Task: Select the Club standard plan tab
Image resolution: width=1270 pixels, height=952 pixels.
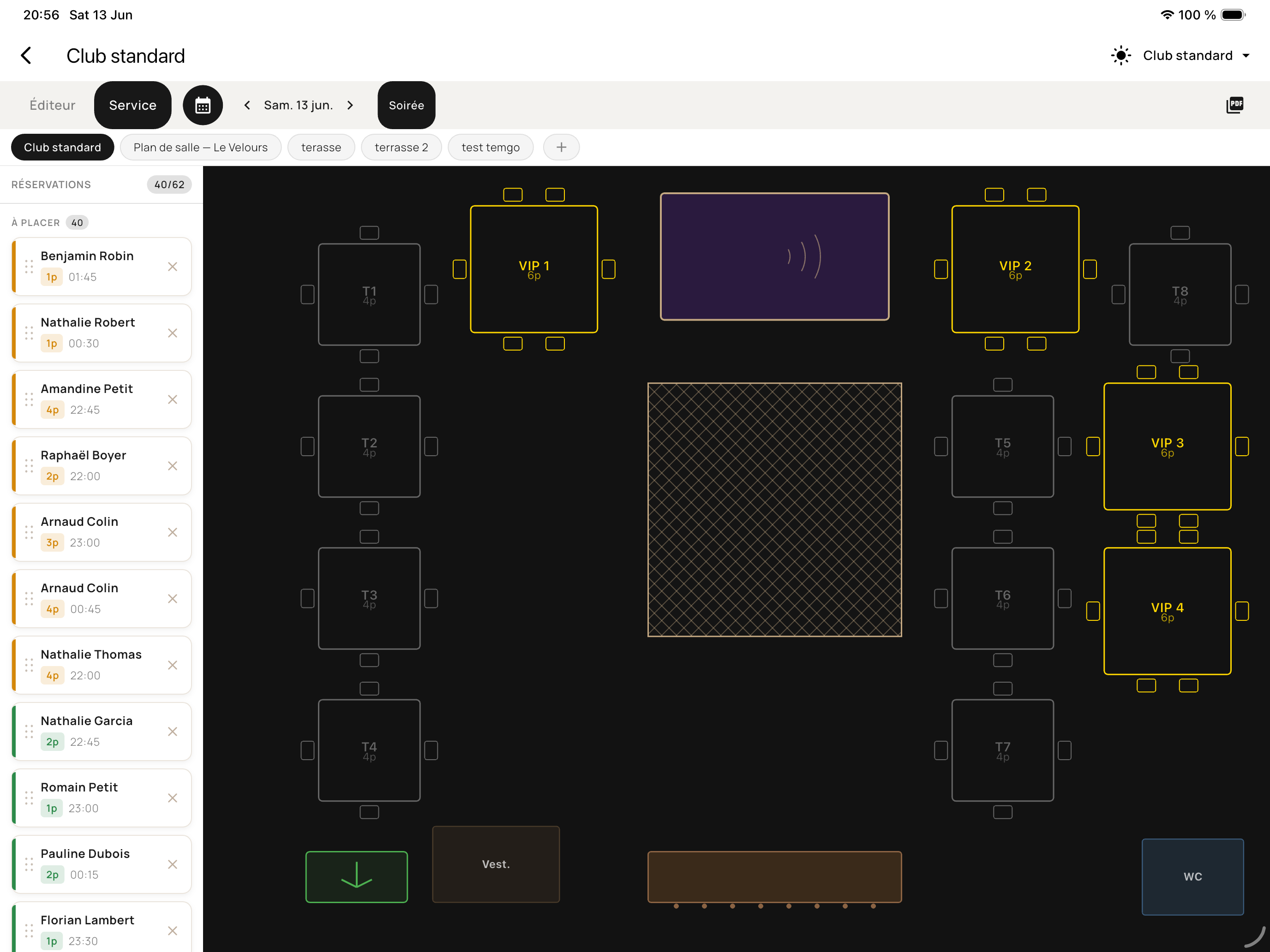Action: (x=63, y=148)
